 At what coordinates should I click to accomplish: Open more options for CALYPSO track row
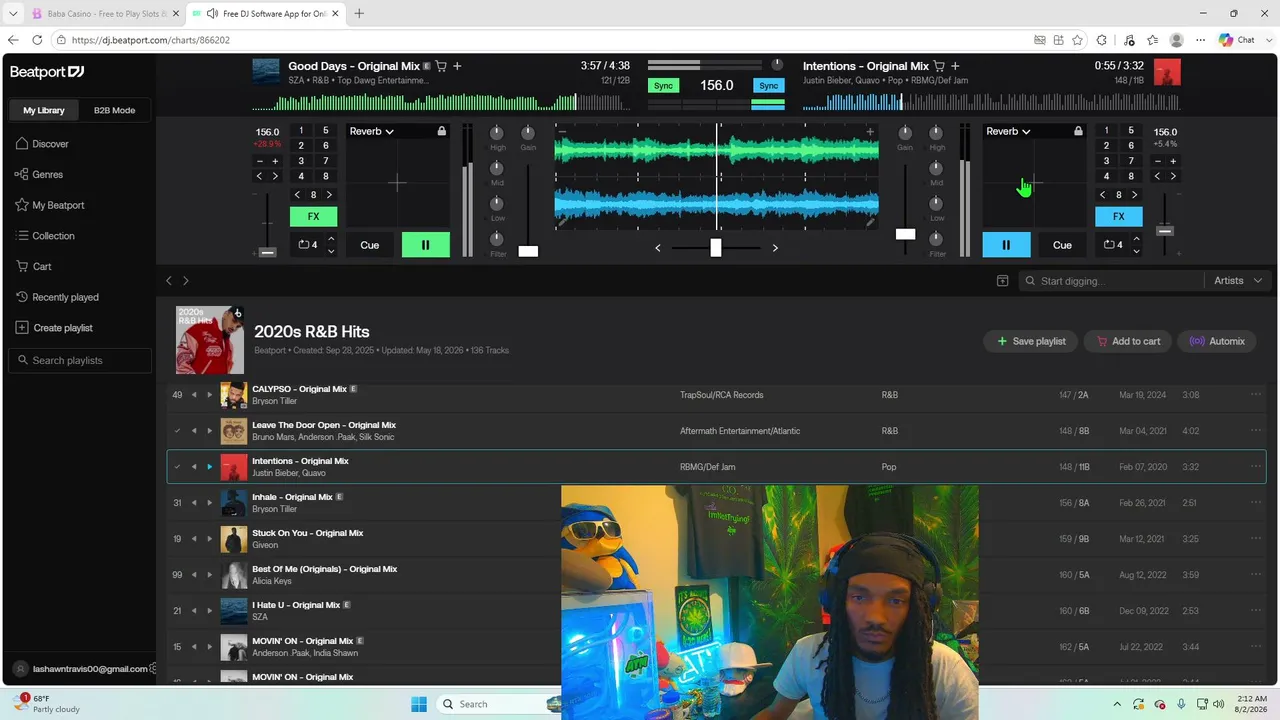tap(1256, 394)
